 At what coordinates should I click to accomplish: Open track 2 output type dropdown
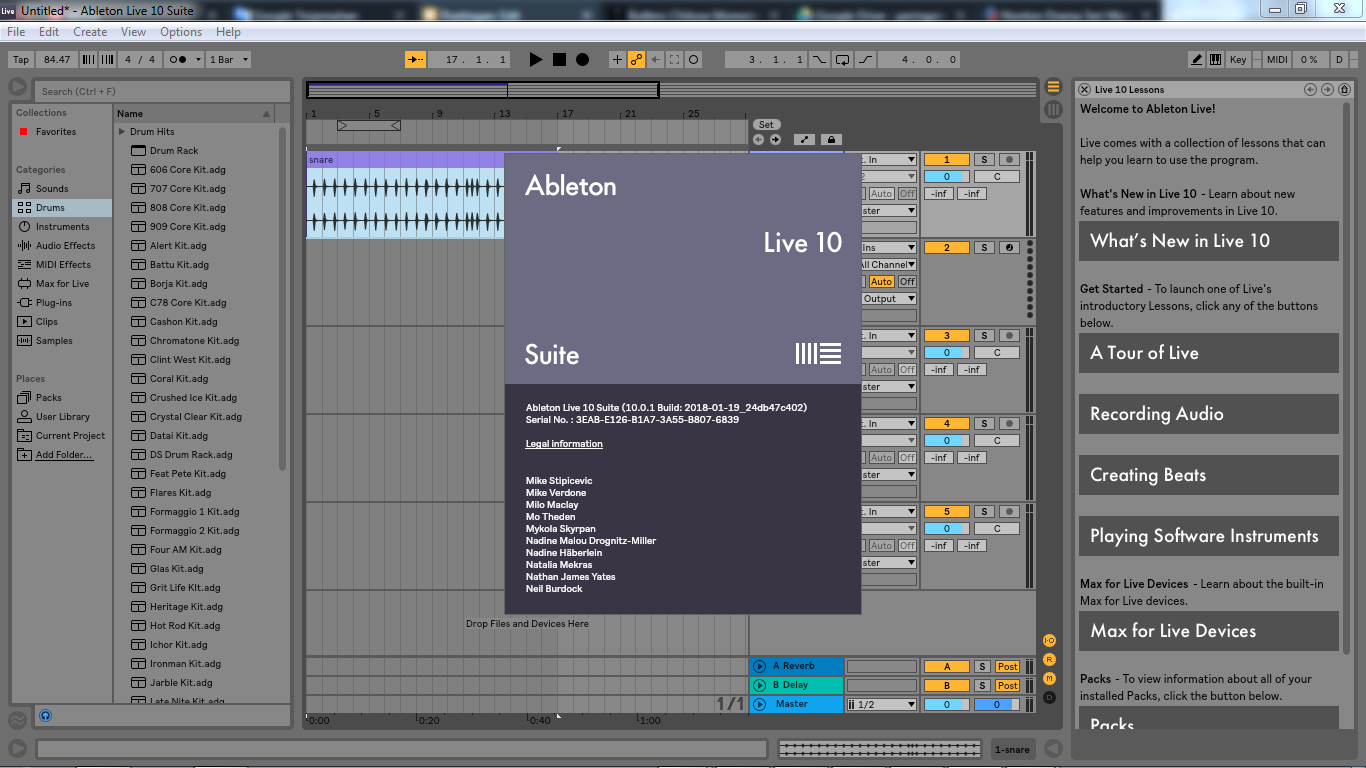887,299
